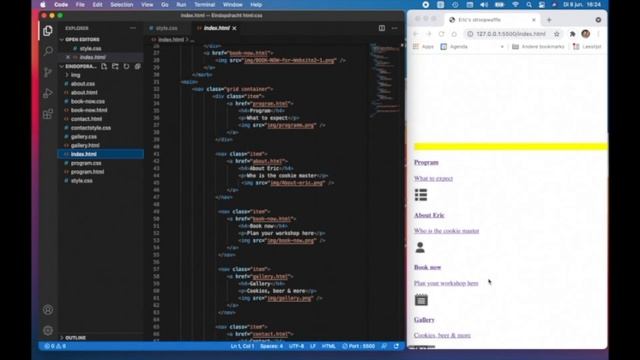Open the Wi-Fi menu in menu bar

point(516,4)
